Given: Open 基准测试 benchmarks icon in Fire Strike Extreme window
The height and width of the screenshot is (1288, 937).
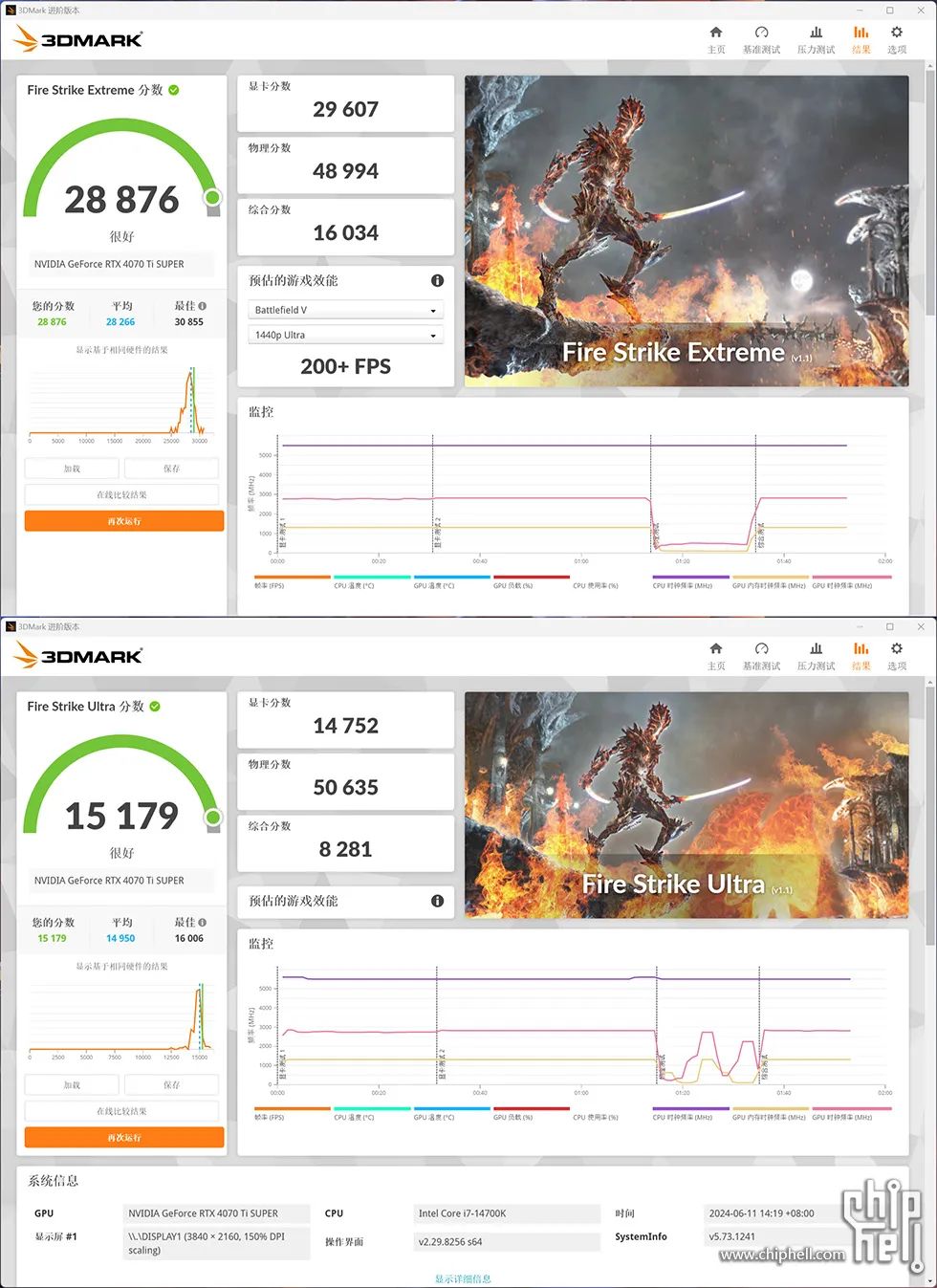Looking at the screenshot, I should [x=761, y=39].
